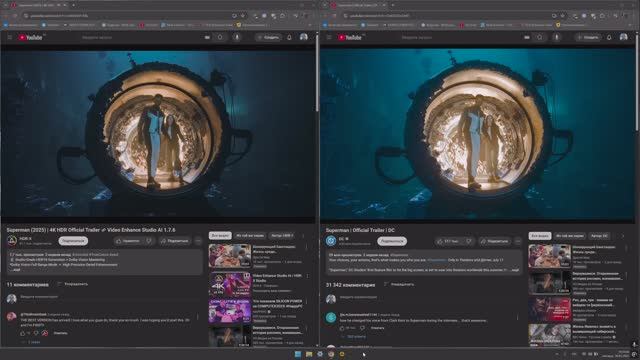
Task: Dislike the top comment in left window
Action: (36, 333)
